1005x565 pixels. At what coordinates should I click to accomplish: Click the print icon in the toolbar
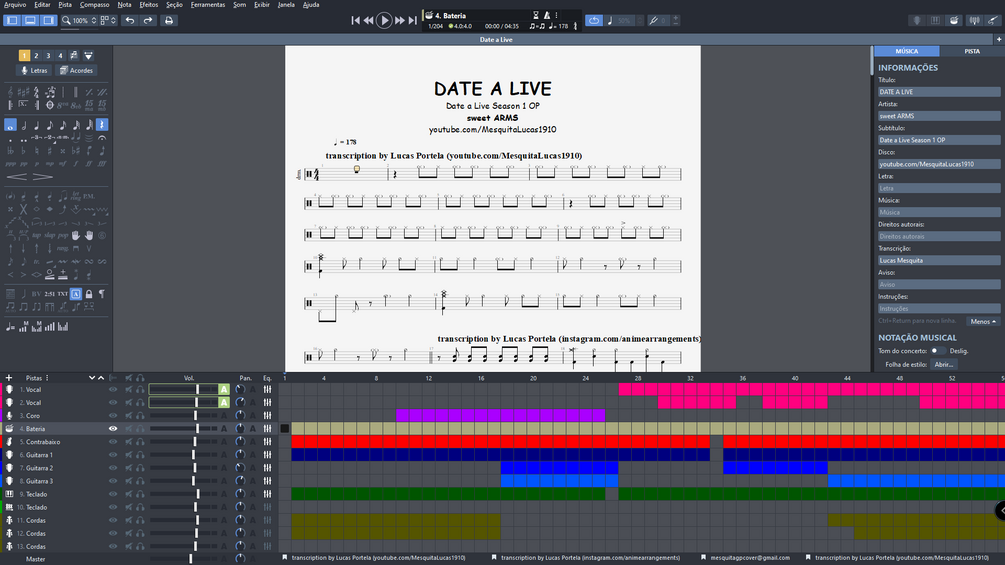click(169, 20)
